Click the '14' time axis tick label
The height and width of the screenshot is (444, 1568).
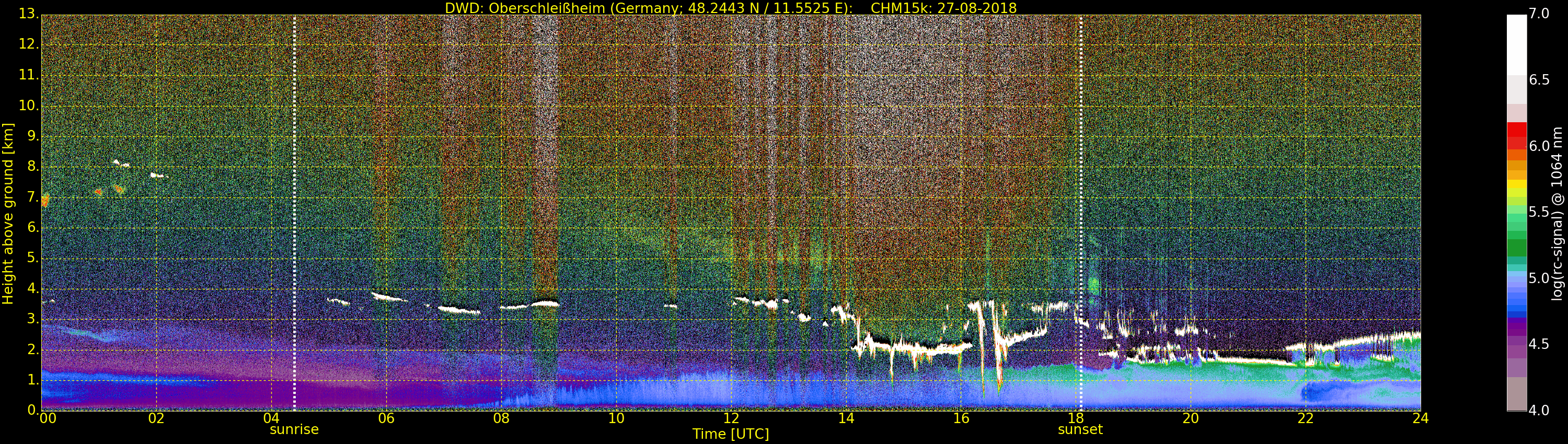tap(846, 418)
